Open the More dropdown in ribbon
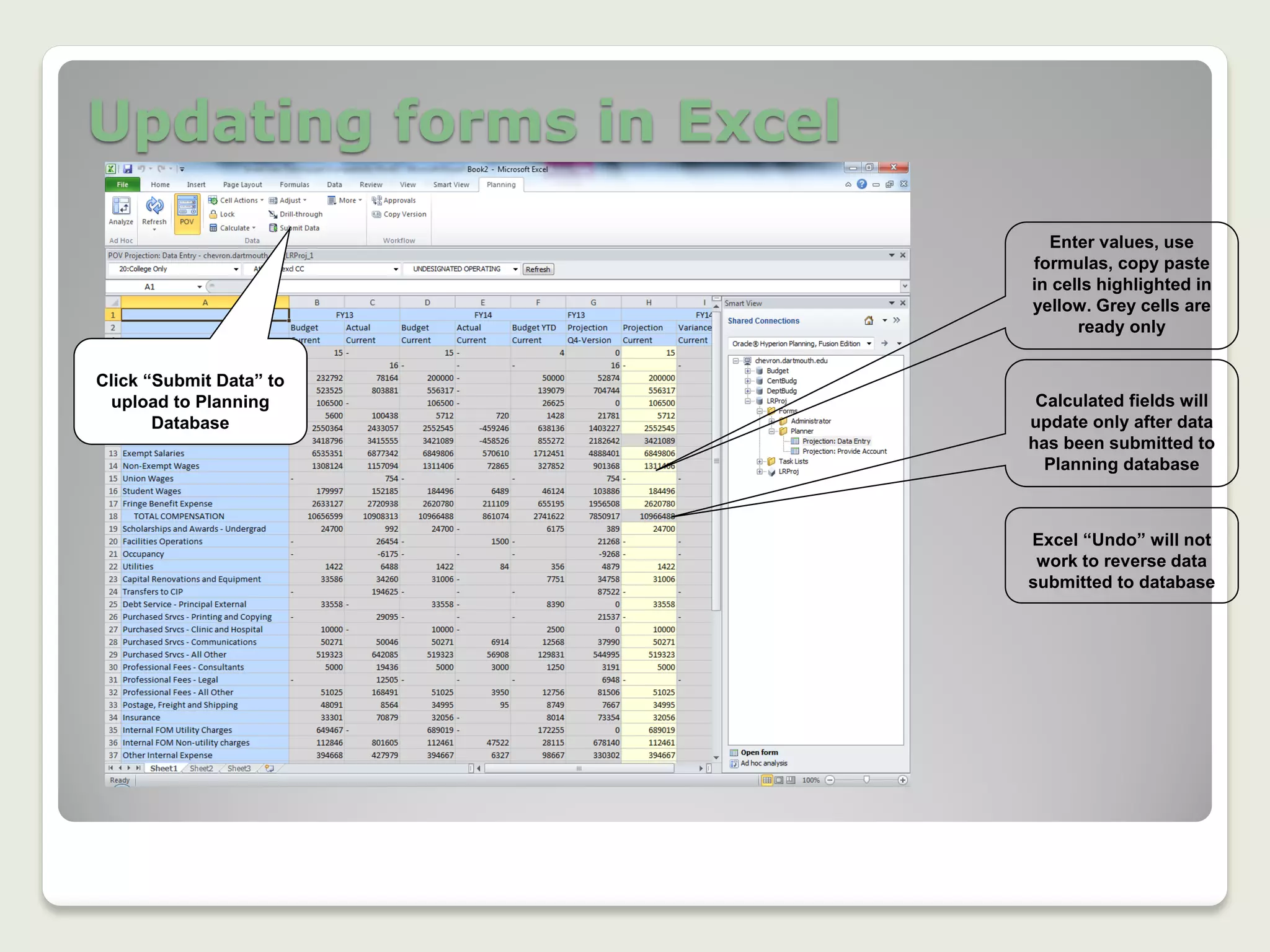 [x=345, y=200]
